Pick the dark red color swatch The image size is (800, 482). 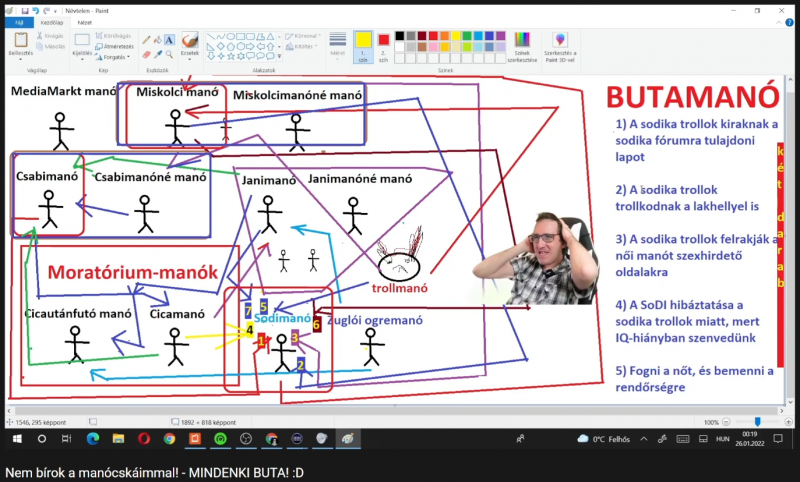click(422, 36)
